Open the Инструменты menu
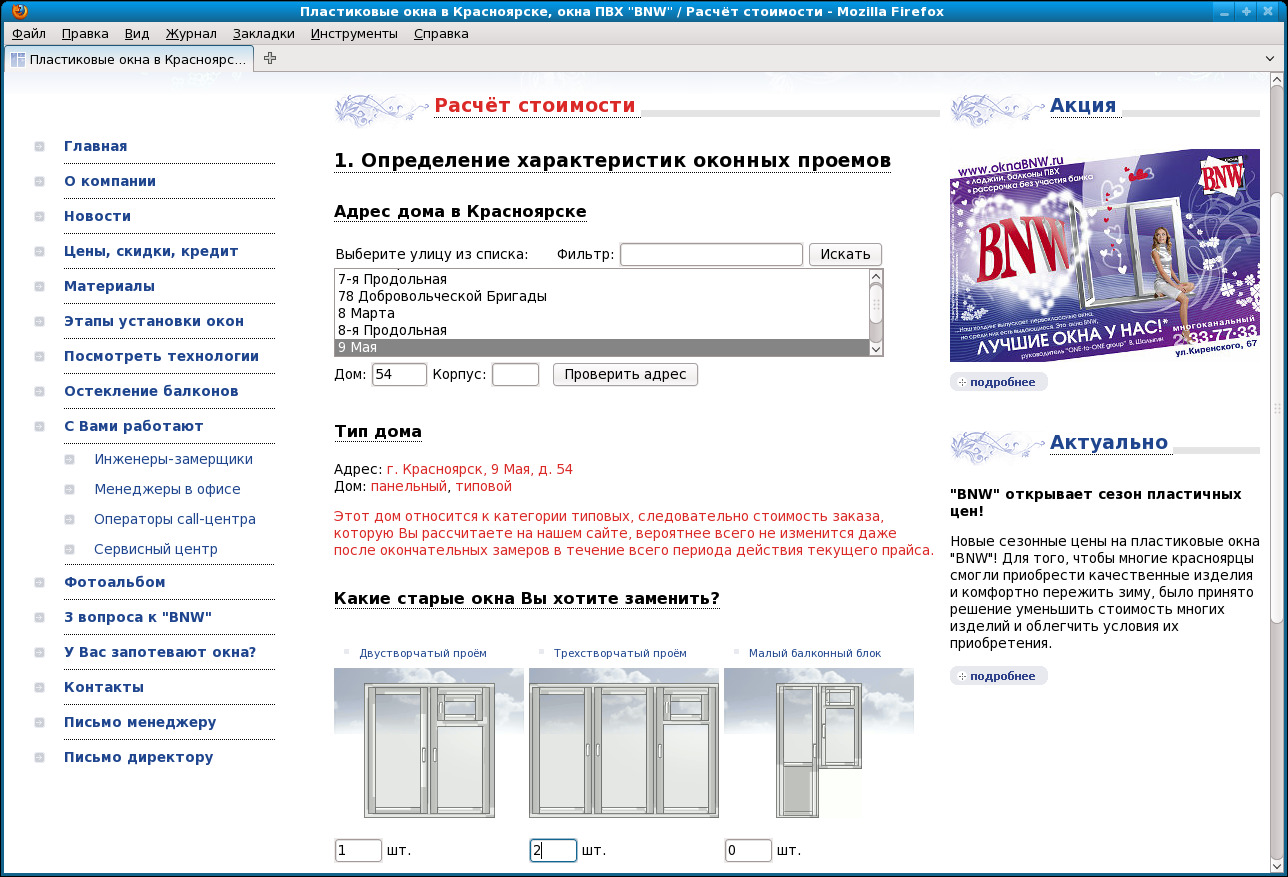This screenshot has width=1288, height=877. pos(354,33)
